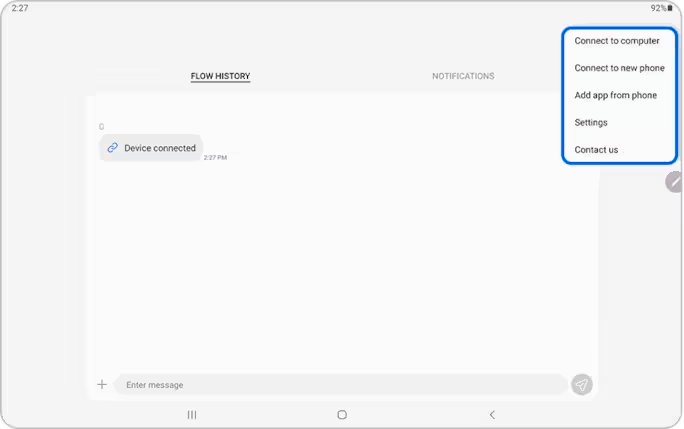This screenshot has height=429, width=684.
Task: Tap the blue link icon in message
Action: pos(113,148)
